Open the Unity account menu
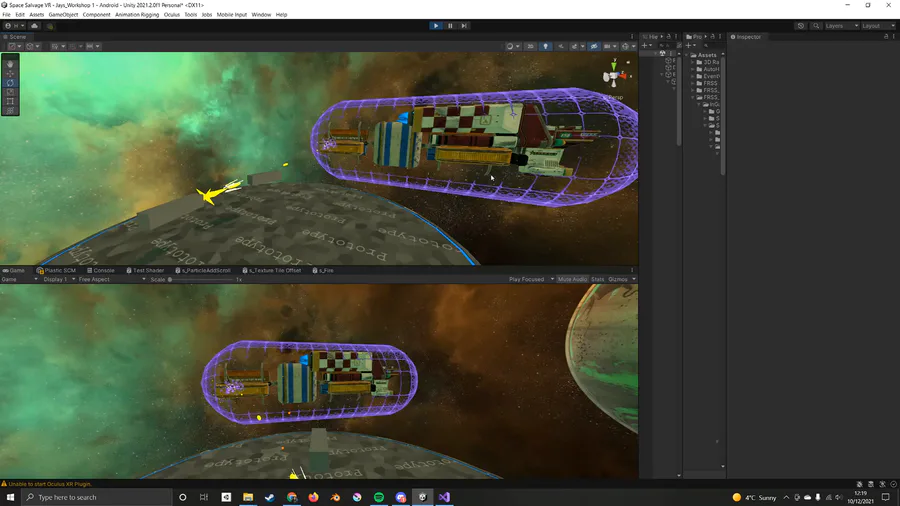Viewport: 900px width, 506px height. [14, 26]
